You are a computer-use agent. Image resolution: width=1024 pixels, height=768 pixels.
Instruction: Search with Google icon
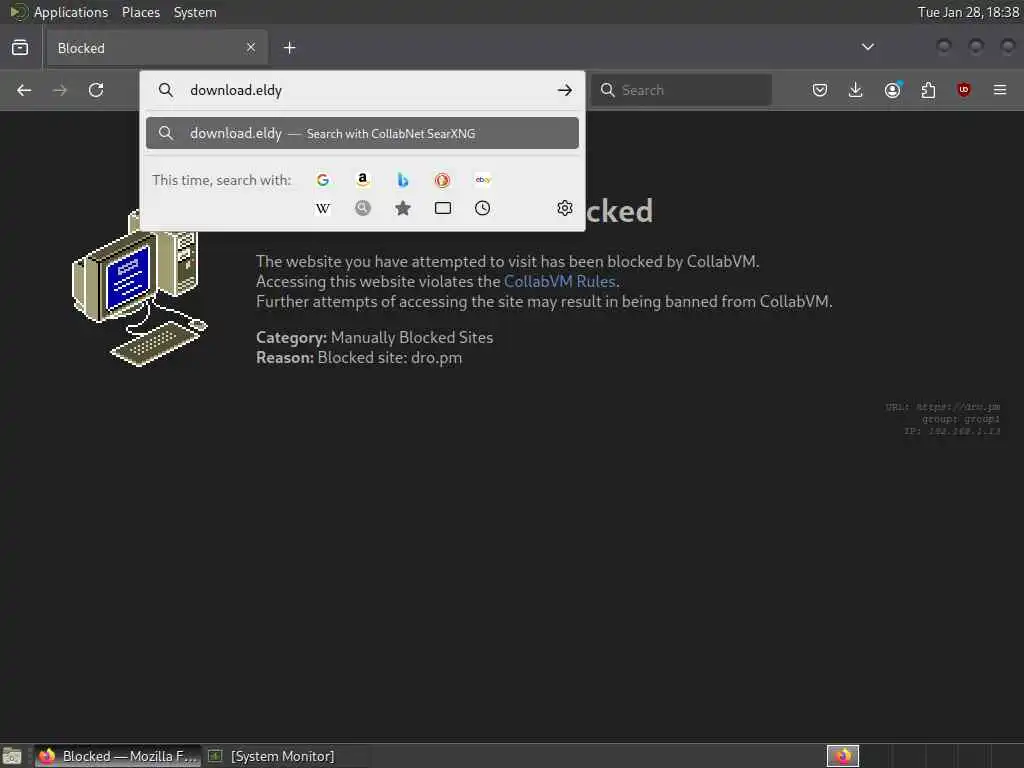click(323, 180)
